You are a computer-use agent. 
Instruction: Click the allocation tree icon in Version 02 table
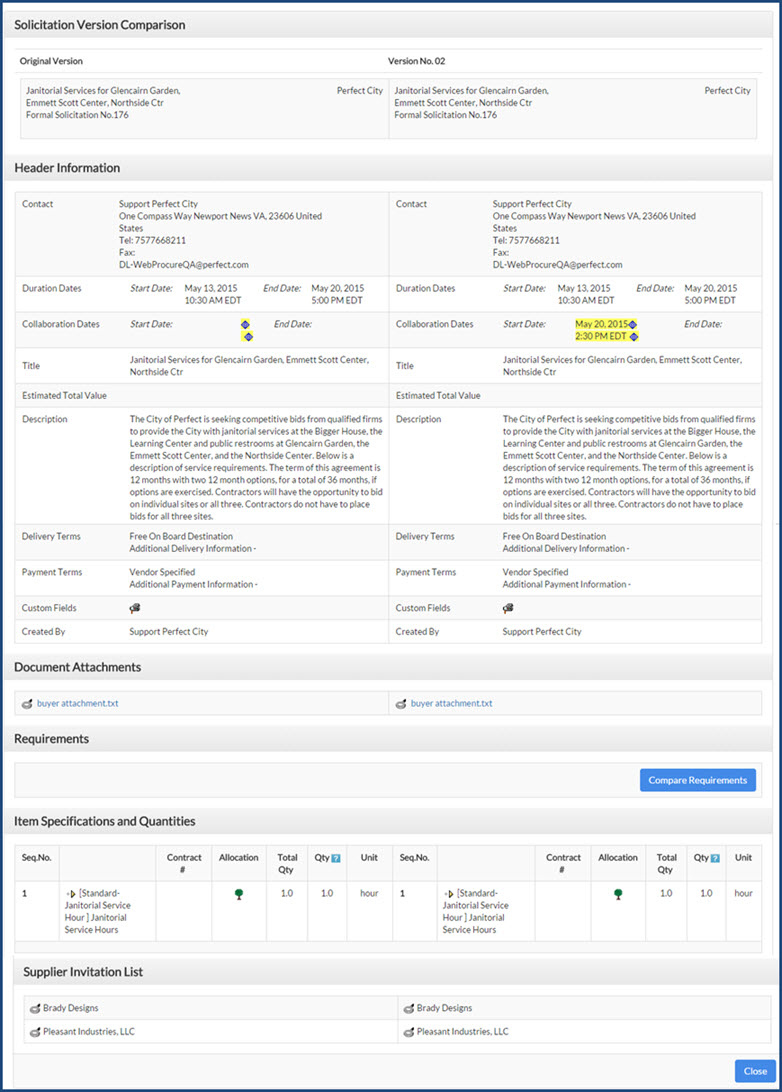tap(618, 894)
